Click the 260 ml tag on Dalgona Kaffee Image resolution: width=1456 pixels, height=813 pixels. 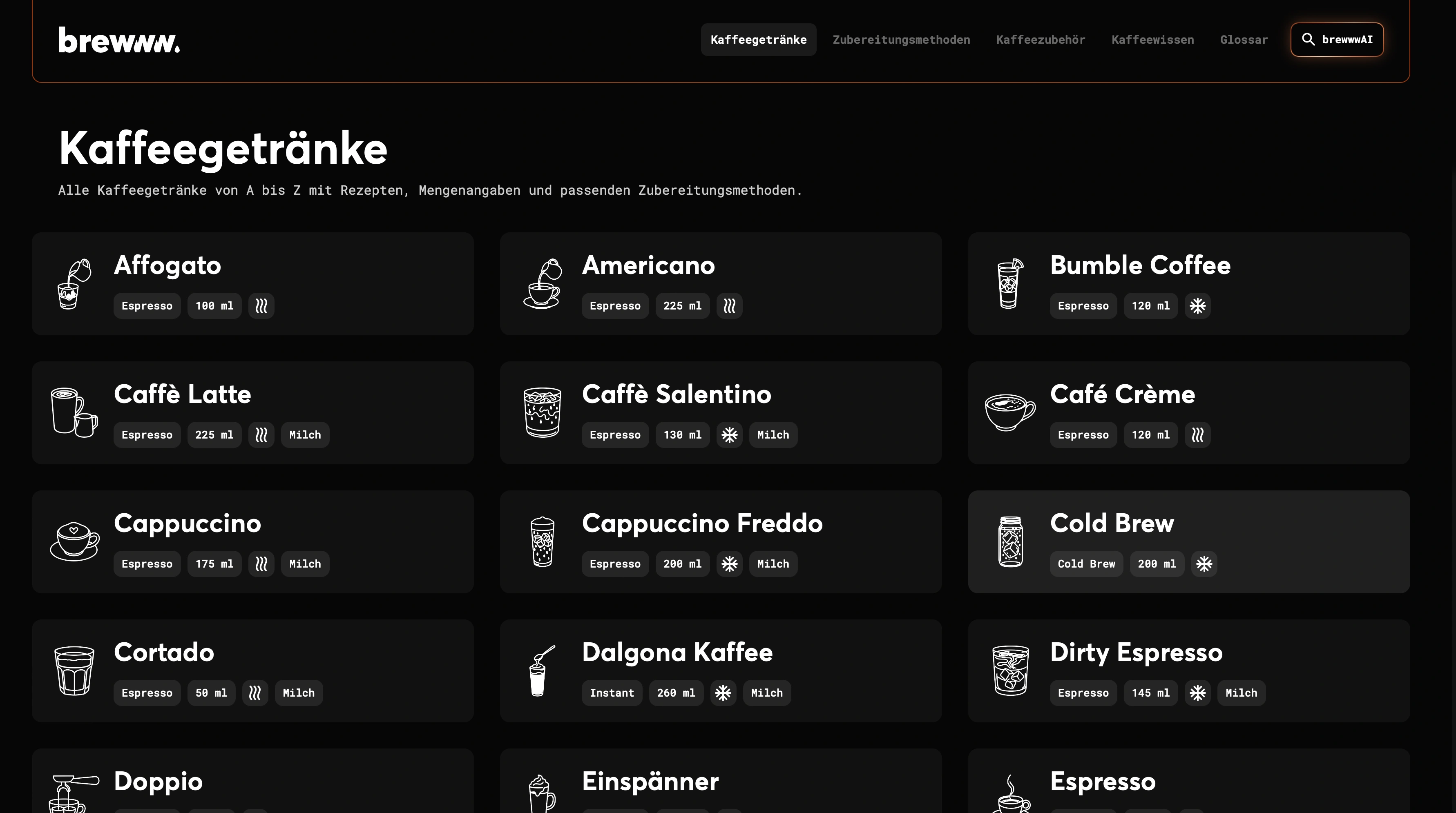[676, 693]
